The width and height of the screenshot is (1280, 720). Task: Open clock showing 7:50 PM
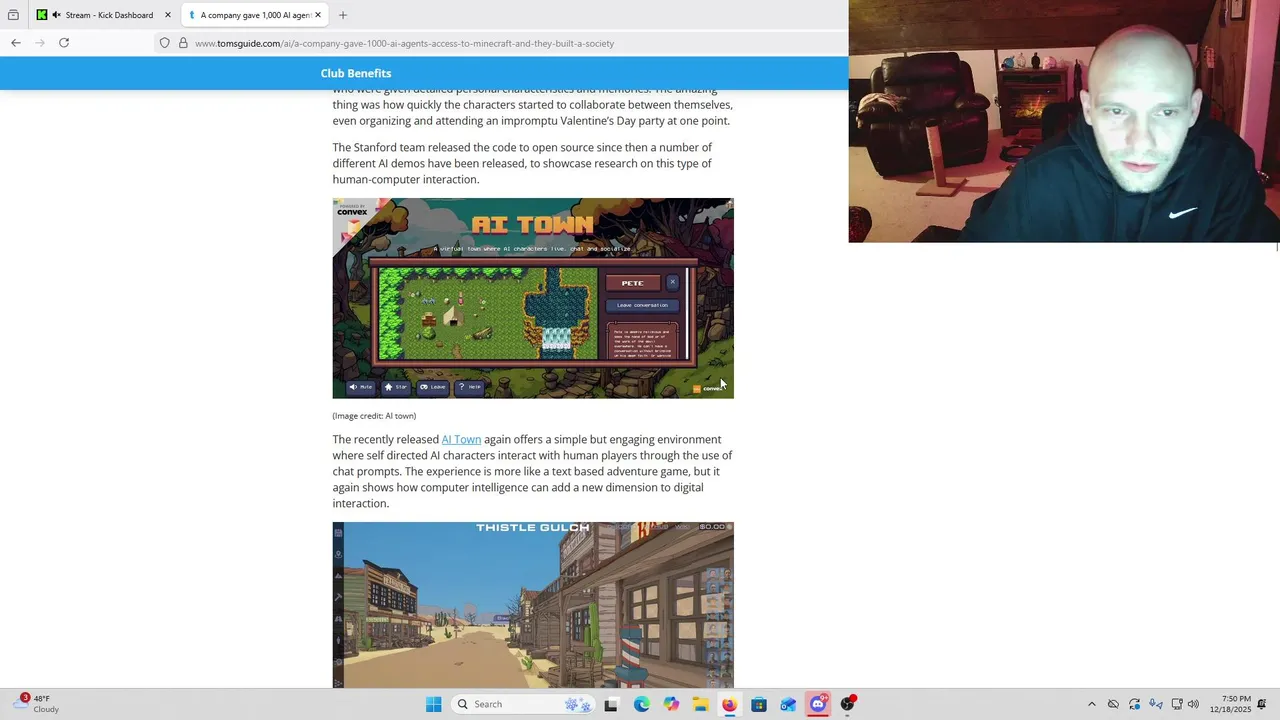point(1230,704)
